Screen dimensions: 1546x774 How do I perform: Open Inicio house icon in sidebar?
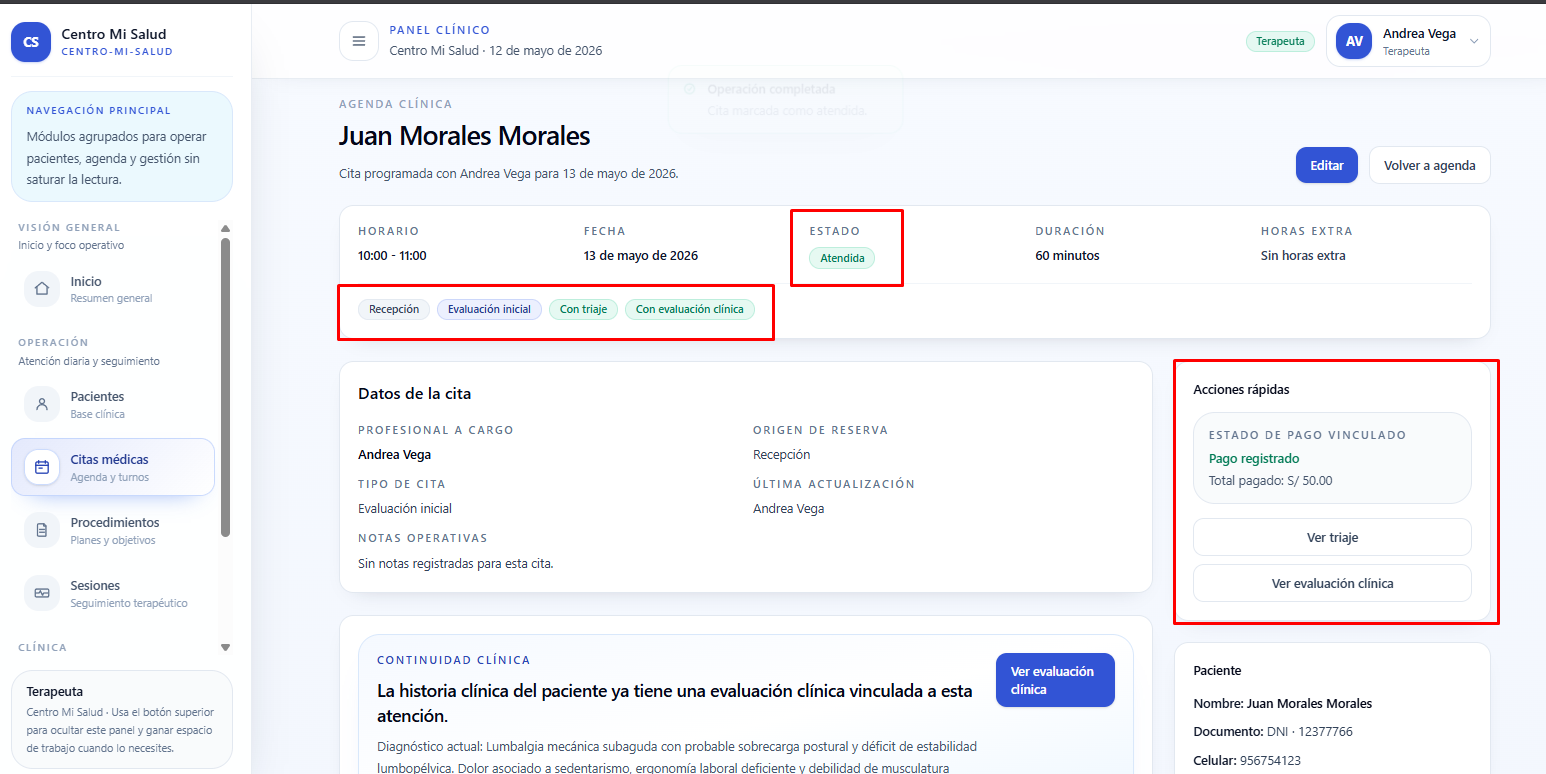42,289
